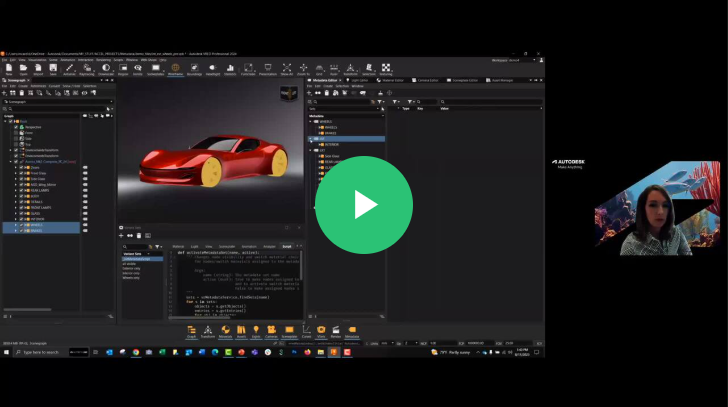Toggle the Boundings toolbar icon

pos(195,70)
